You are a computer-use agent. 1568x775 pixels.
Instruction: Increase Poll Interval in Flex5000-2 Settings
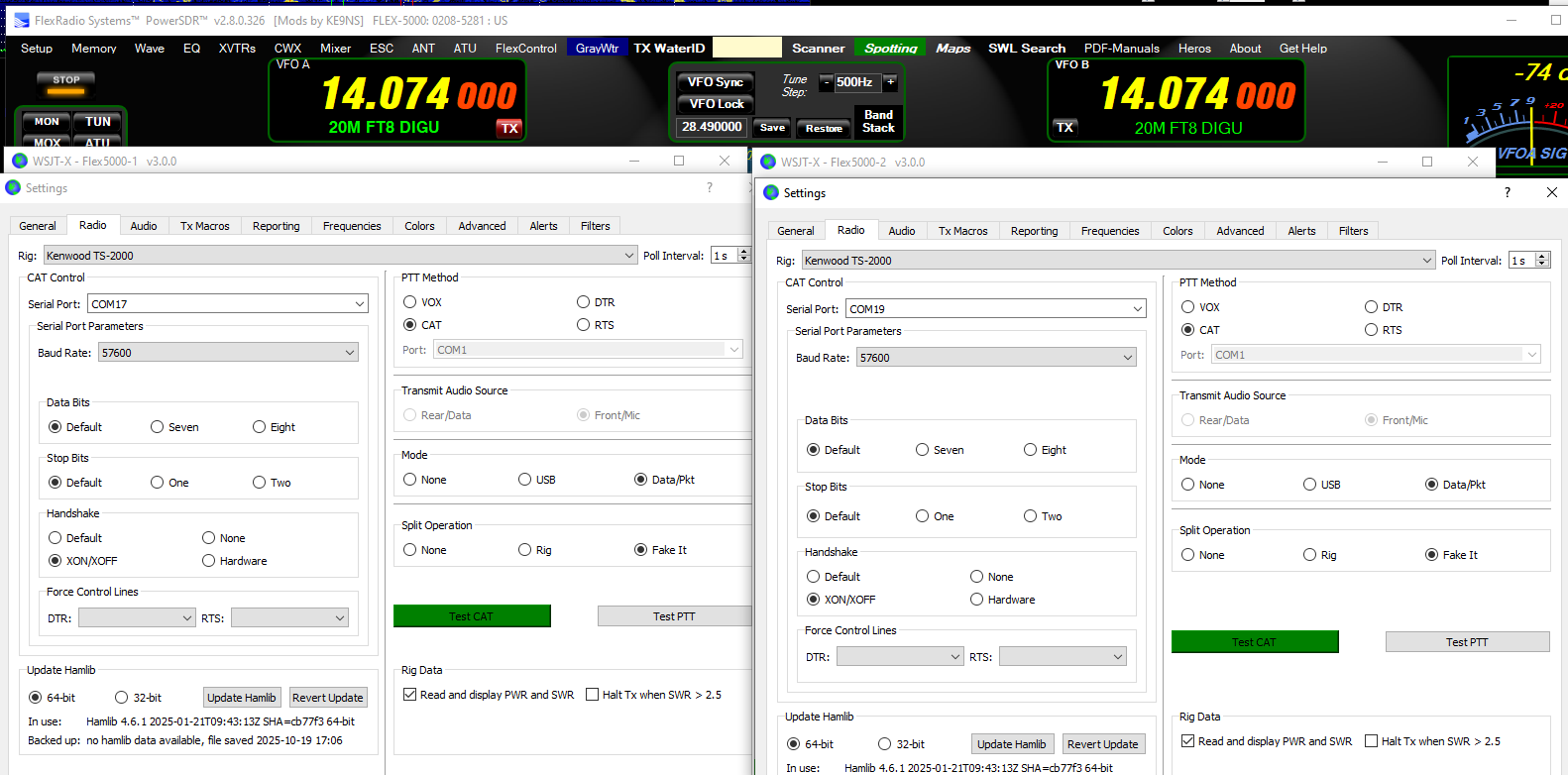(1542, 257)
